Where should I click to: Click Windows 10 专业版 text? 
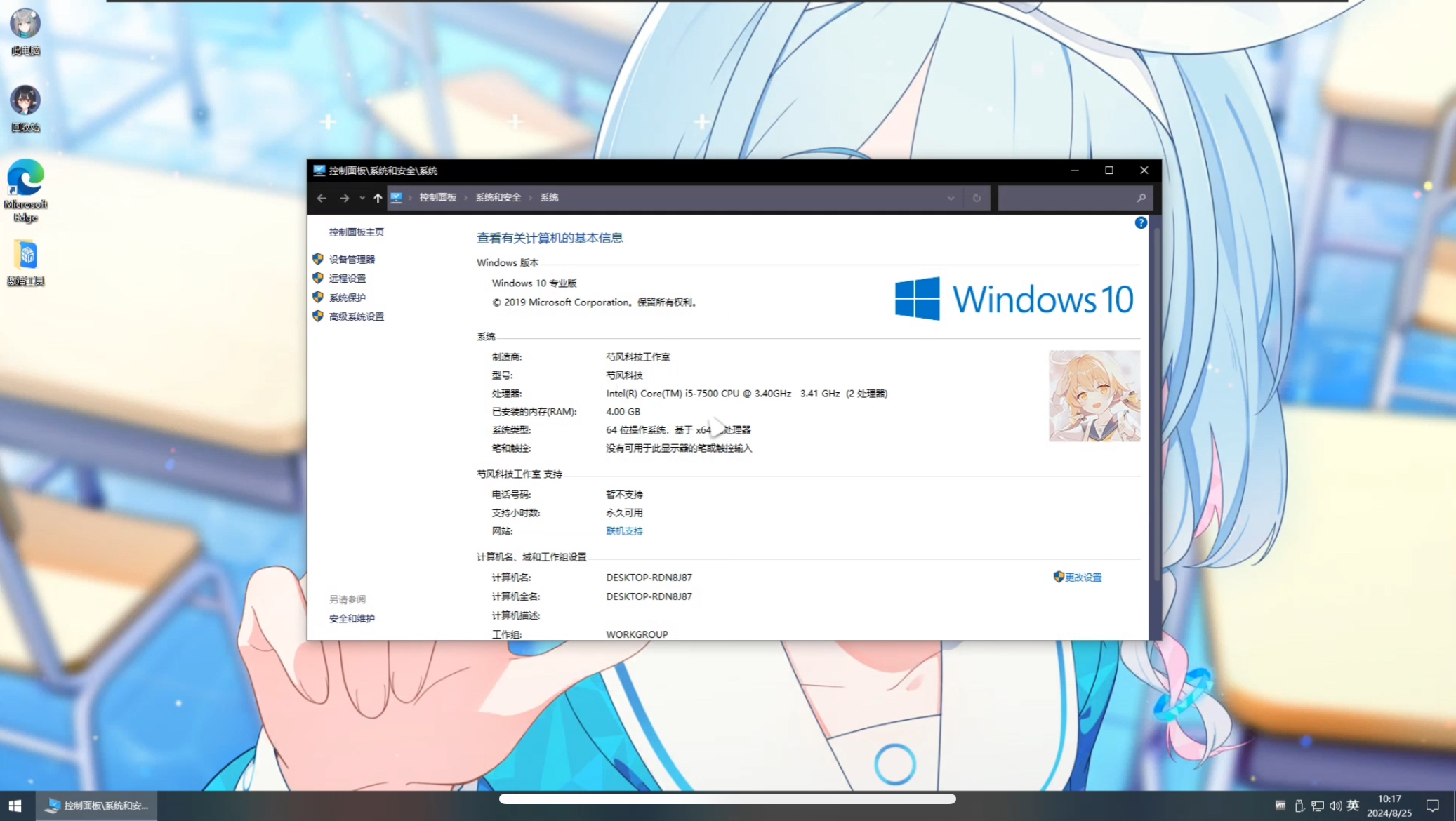534,283
